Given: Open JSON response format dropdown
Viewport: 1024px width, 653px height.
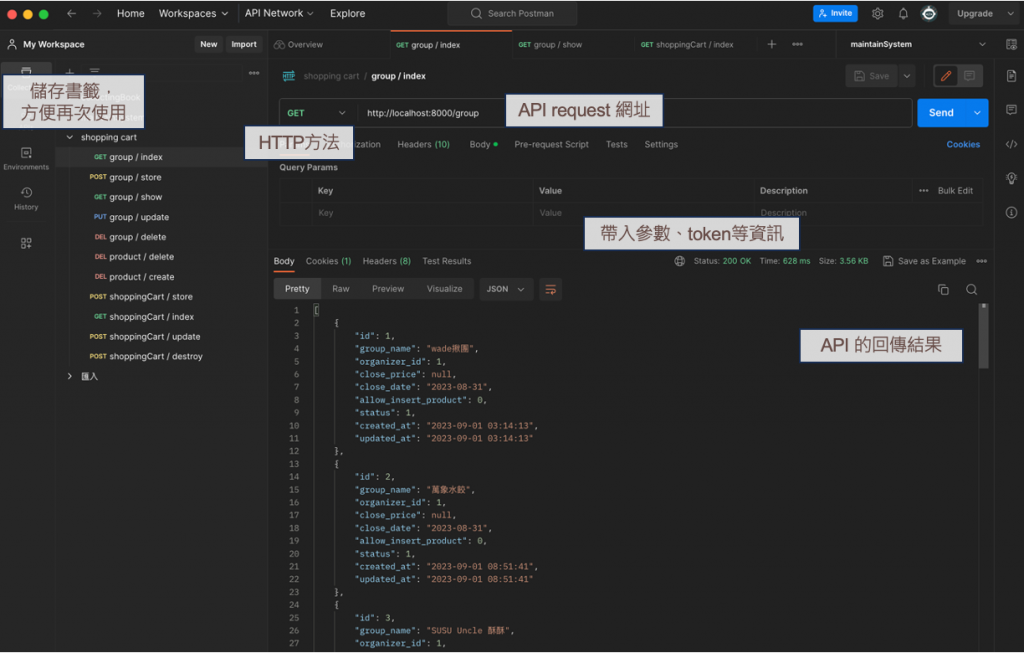Looking at the screenshot, I should tap(505, 289).
